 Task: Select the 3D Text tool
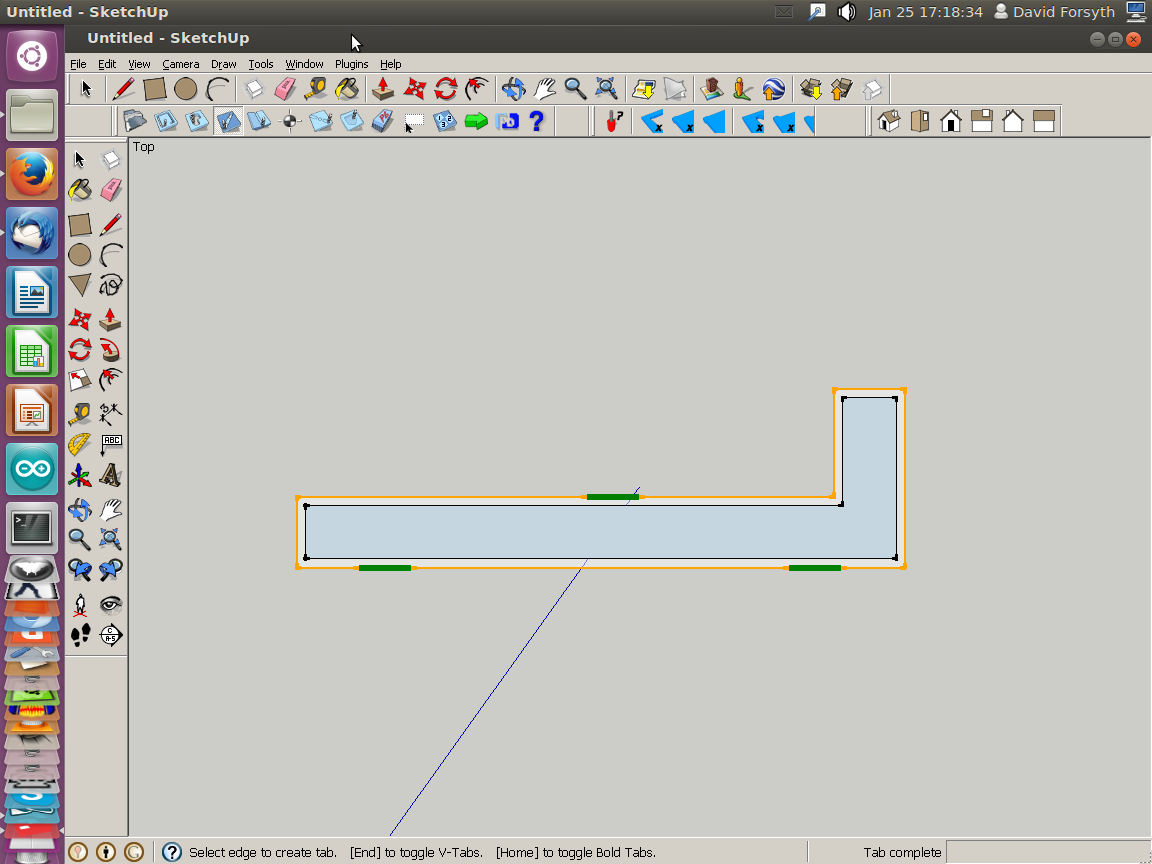111,475
